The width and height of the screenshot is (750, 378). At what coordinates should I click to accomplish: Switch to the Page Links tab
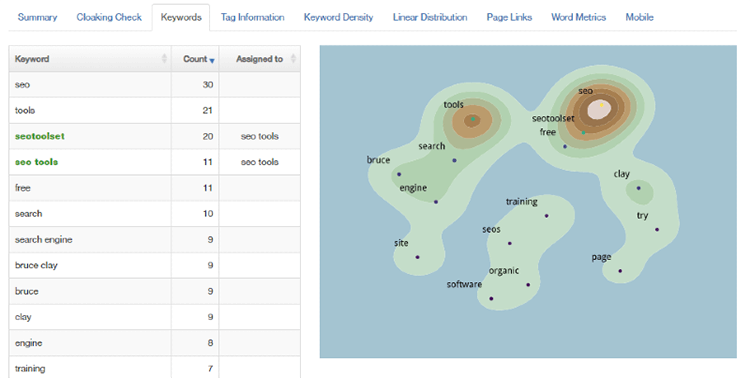[x=509, y=17]
